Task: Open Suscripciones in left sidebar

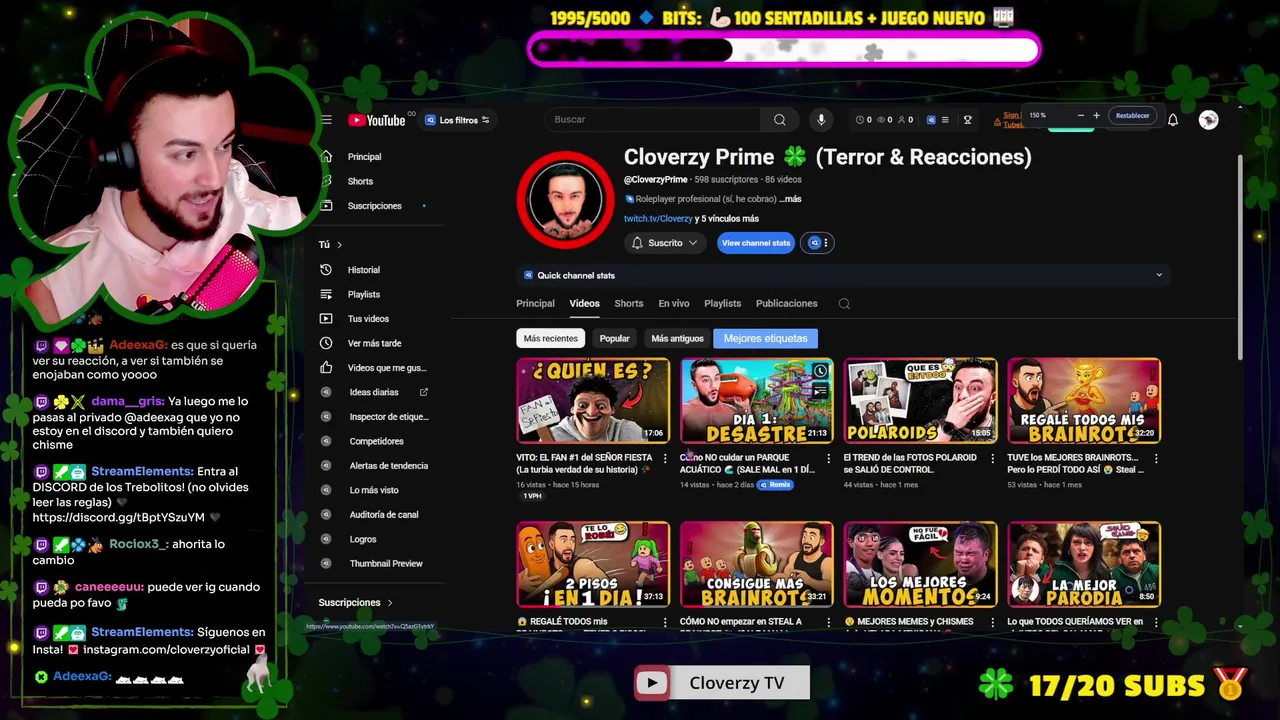Action: pos(374,206)
